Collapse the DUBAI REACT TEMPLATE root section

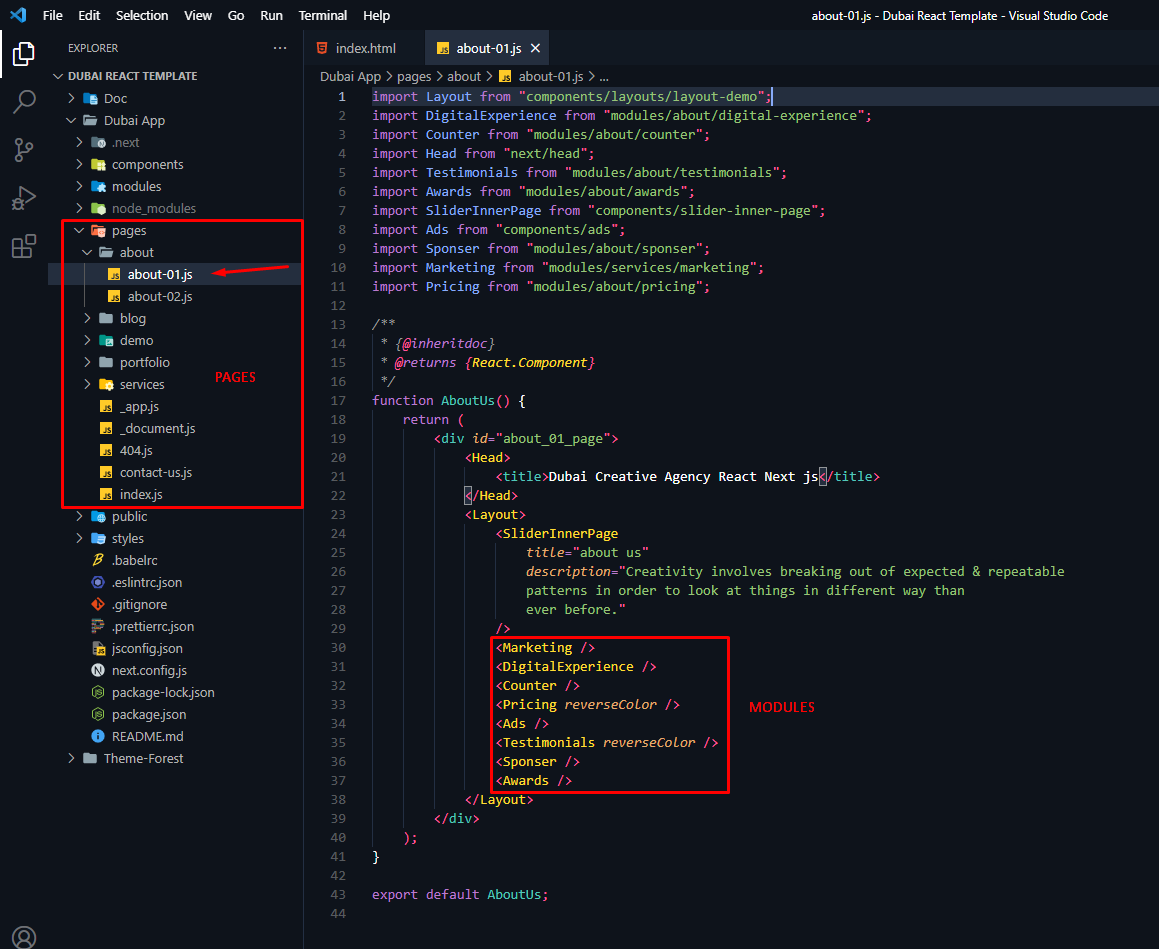tap(58, 76)
